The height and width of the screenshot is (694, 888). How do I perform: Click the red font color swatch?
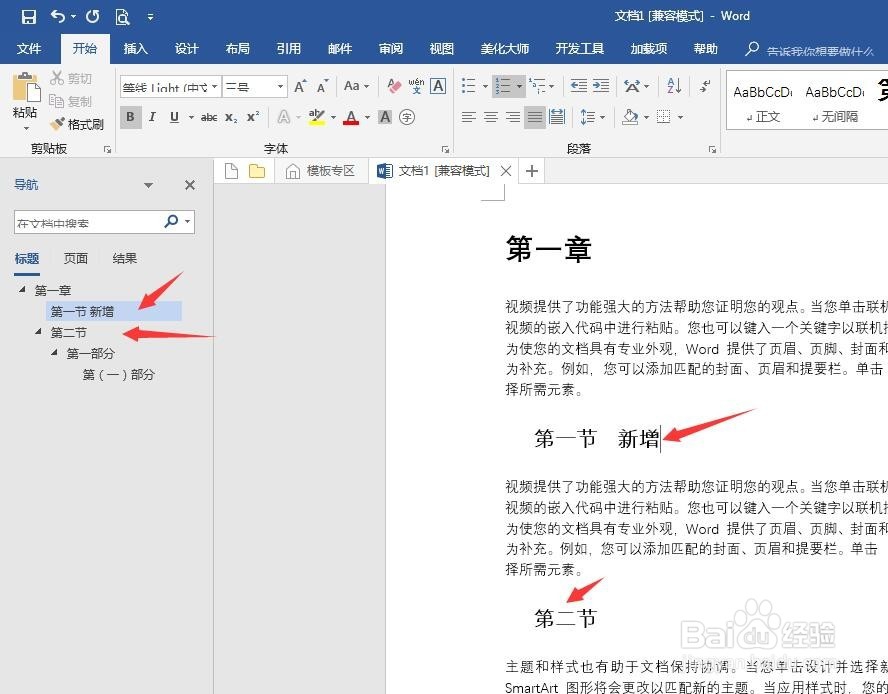[x=350, y=118]
